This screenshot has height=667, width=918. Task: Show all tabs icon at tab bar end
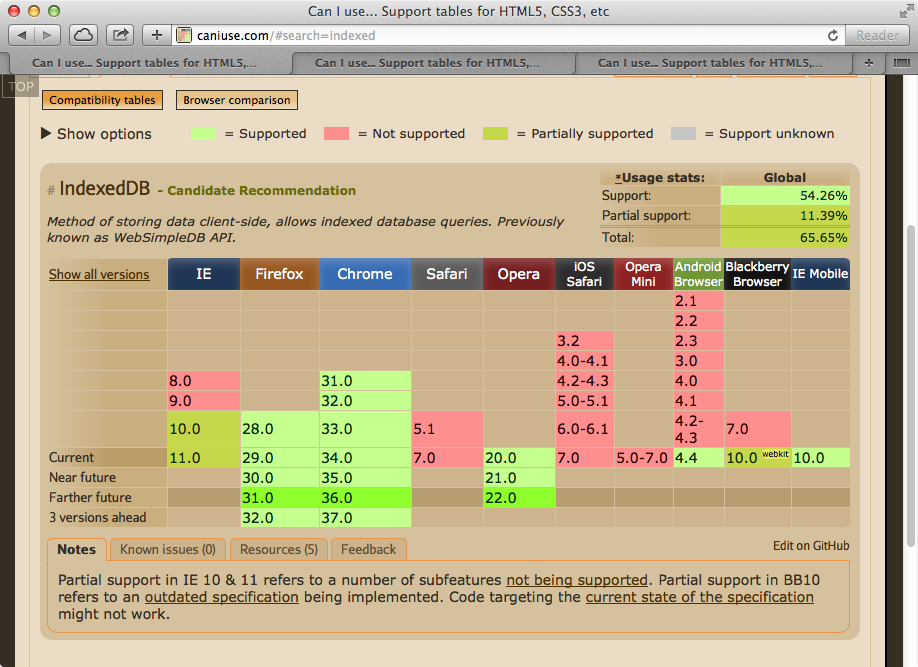902,63
